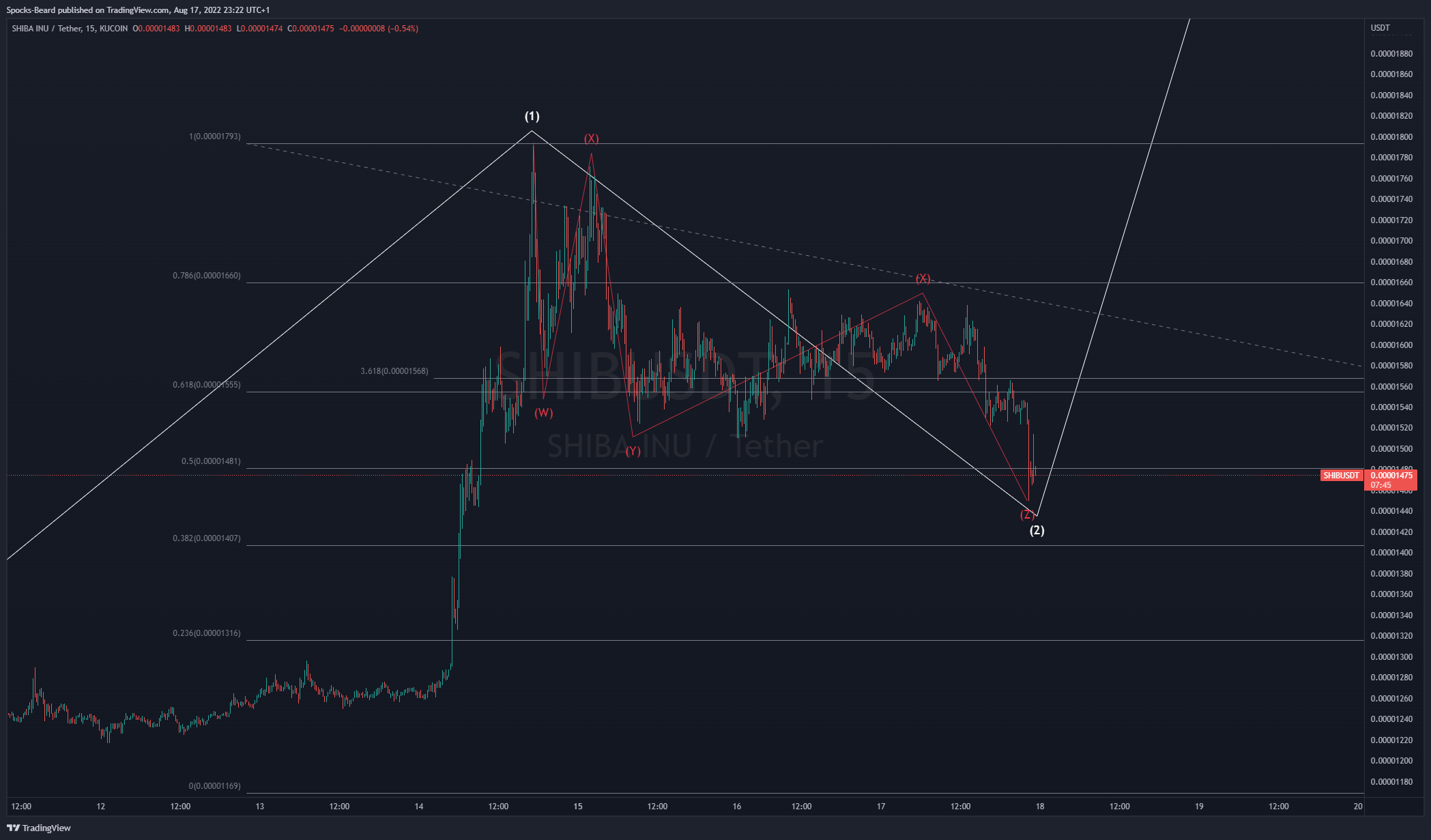Click the red (Z) wave label
Screen dimensions: 1431x840
tap(1026, 515)
